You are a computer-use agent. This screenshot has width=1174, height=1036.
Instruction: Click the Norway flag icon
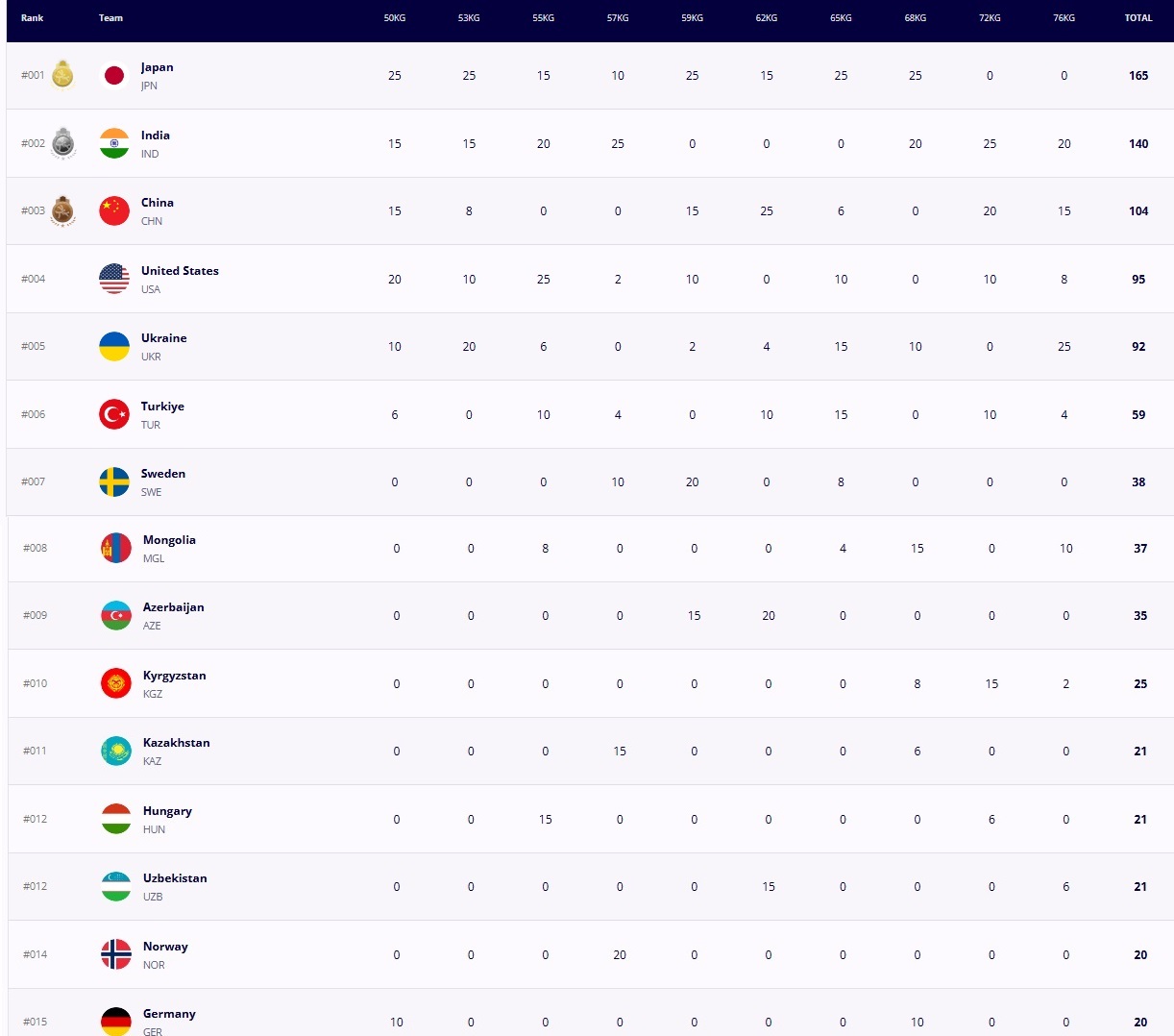(116, 954)
